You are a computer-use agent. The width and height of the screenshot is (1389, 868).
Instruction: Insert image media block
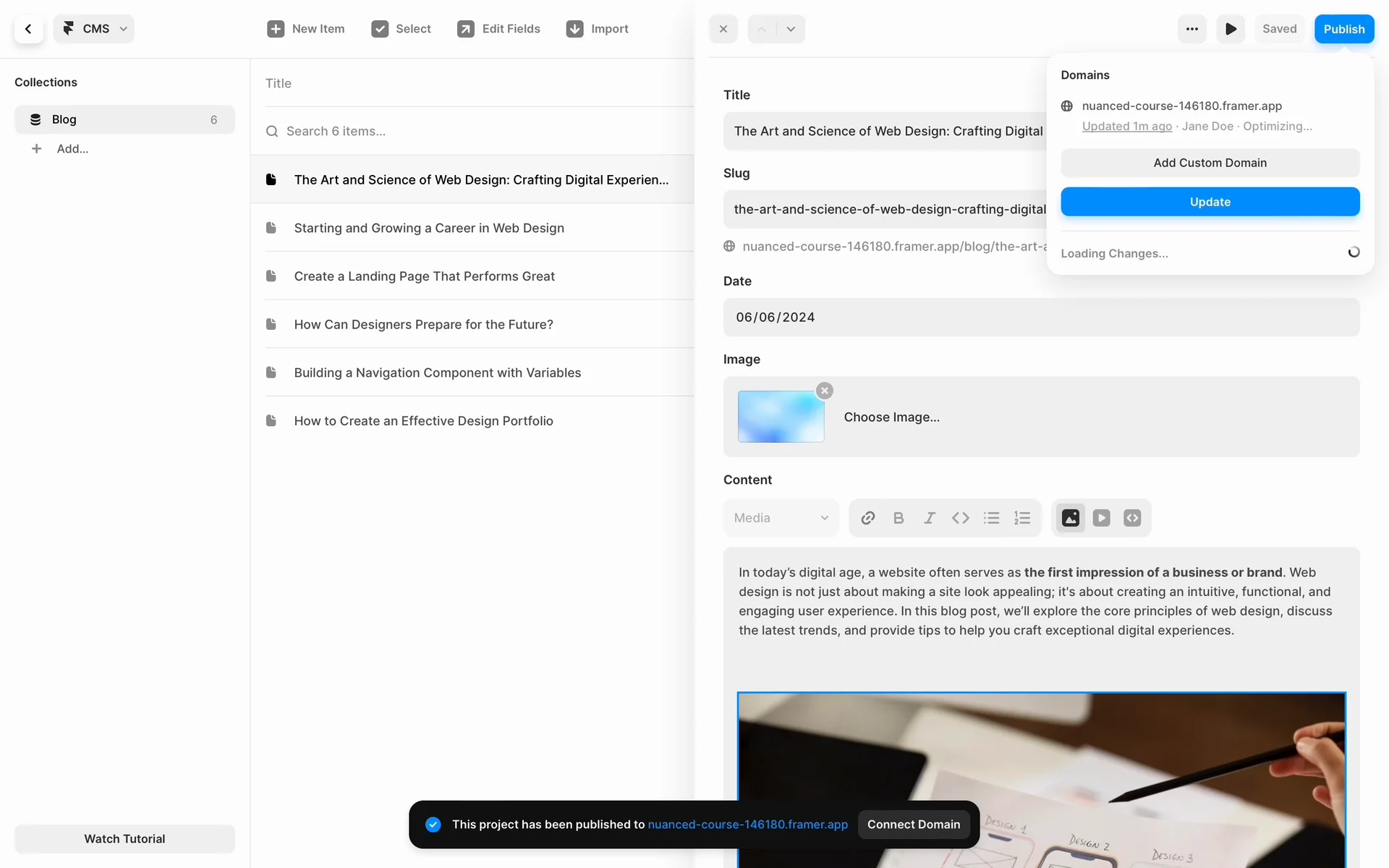click(1071, 518)
